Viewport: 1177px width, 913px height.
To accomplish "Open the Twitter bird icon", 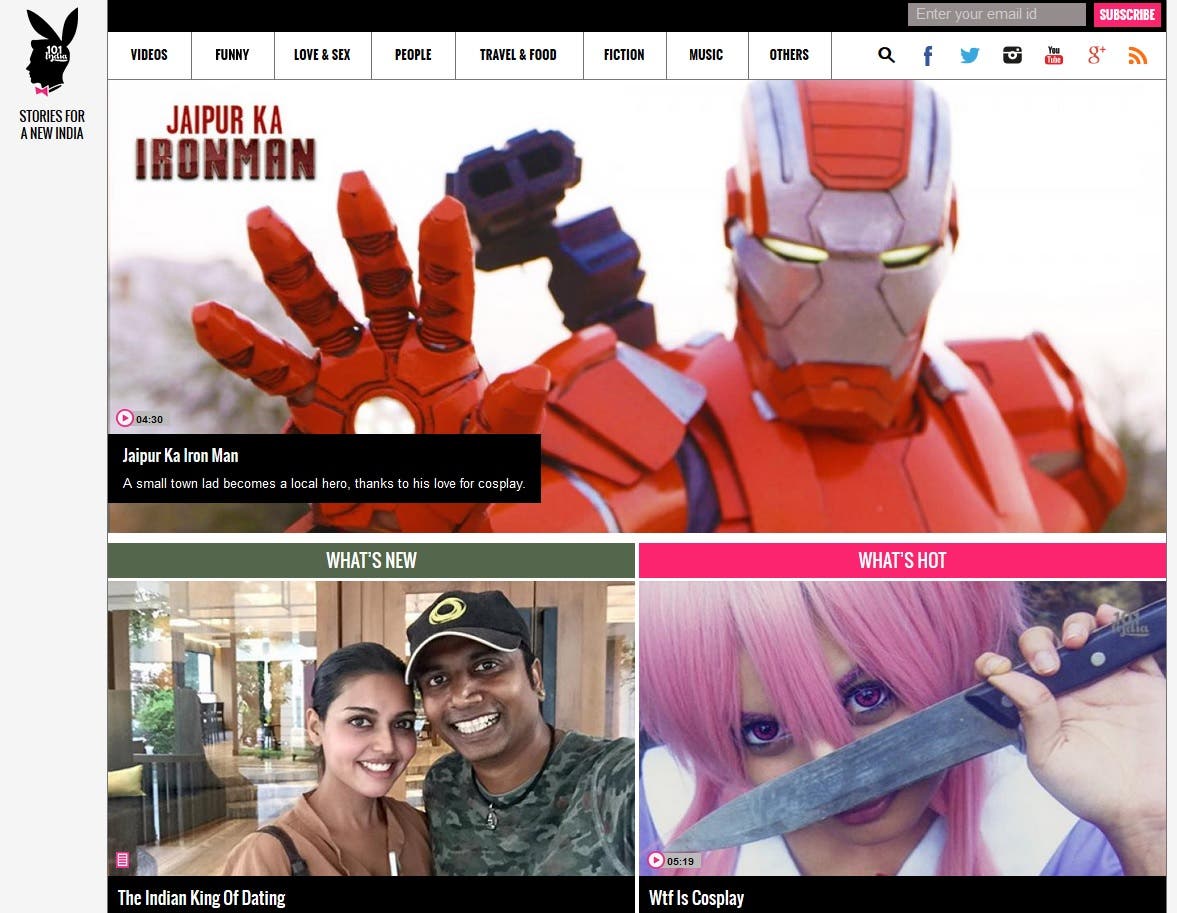I will pos(970,55).
